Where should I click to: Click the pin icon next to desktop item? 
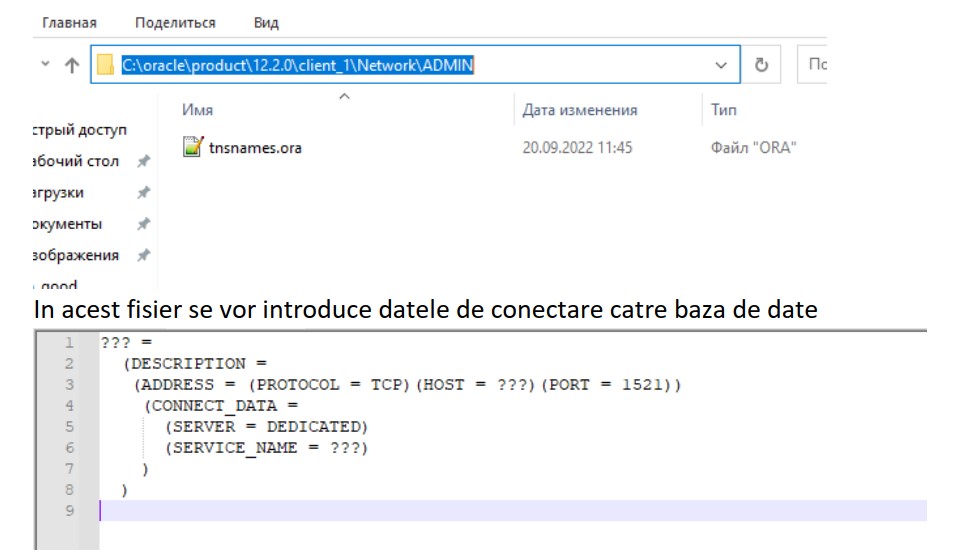144,161
